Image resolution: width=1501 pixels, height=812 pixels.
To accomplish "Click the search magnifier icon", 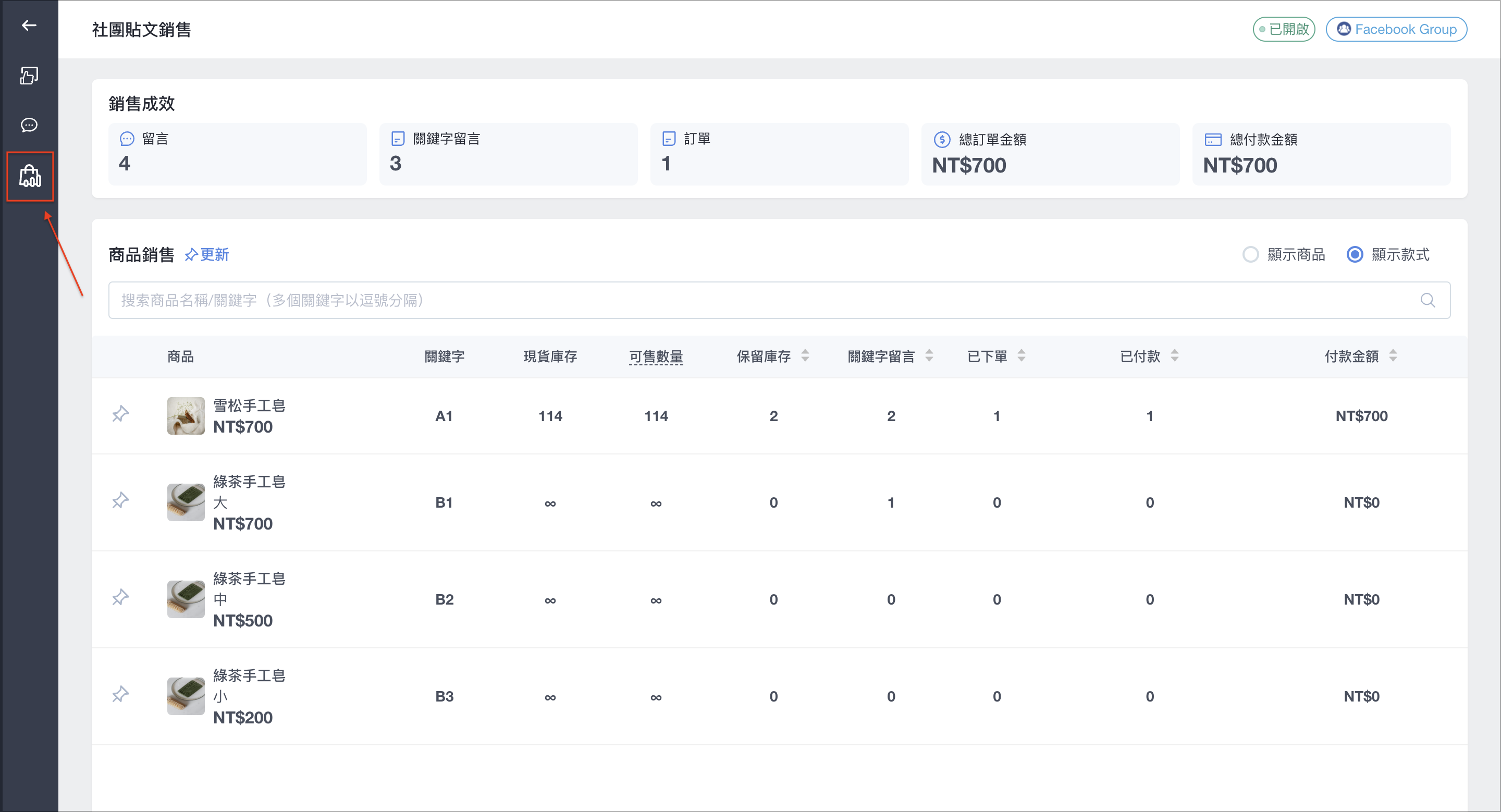I will point(1427,300).
